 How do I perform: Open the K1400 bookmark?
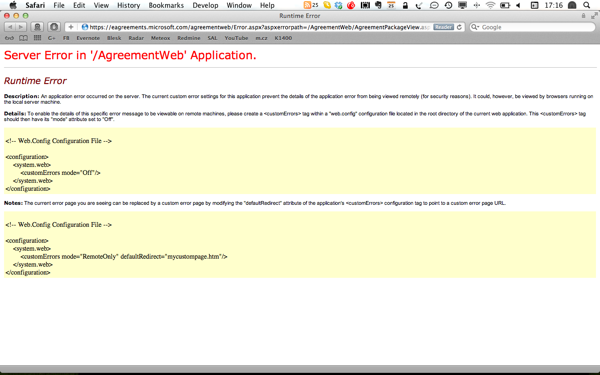point(283,38)
